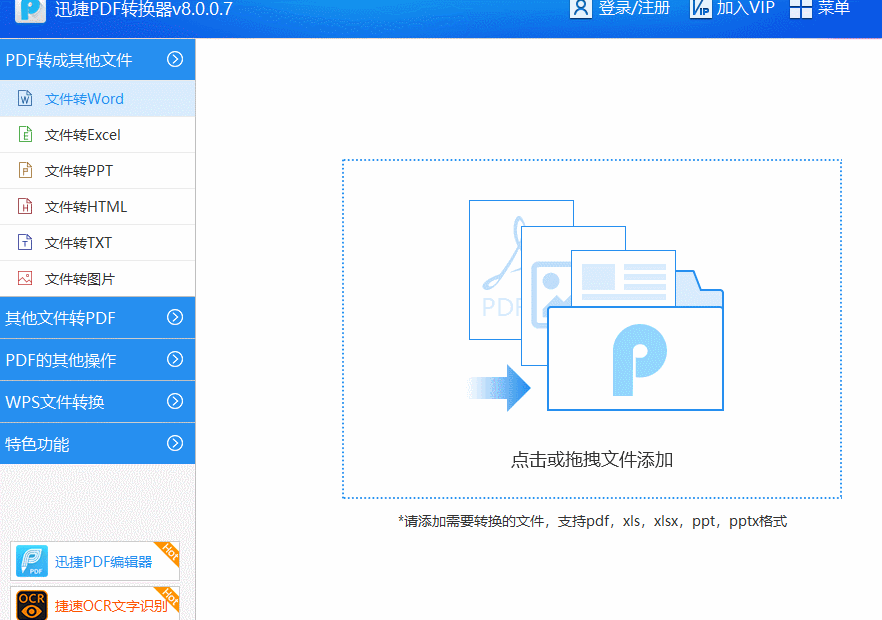Open the WPS文件转换 section
The height and width of the screenshot is (620, 882).
(x=97, y=402)
